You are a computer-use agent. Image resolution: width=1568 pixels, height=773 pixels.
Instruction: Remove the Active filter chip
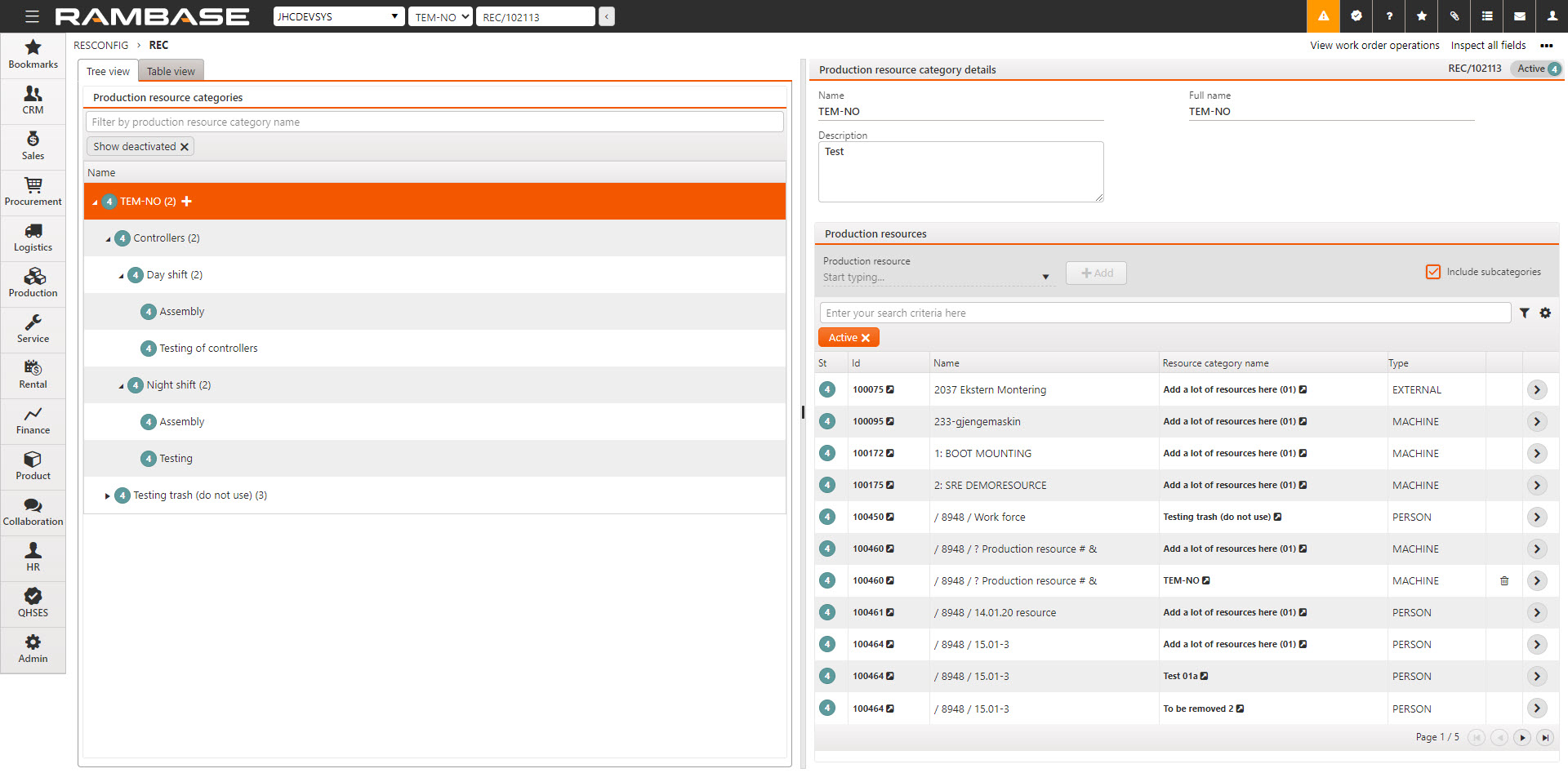[866, 338]
